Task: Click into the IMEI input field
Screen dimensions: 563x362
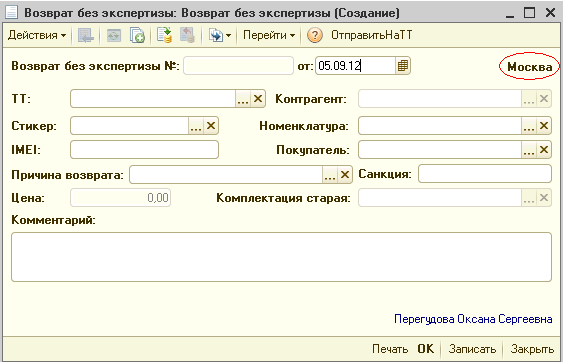Action: point(144,149)
